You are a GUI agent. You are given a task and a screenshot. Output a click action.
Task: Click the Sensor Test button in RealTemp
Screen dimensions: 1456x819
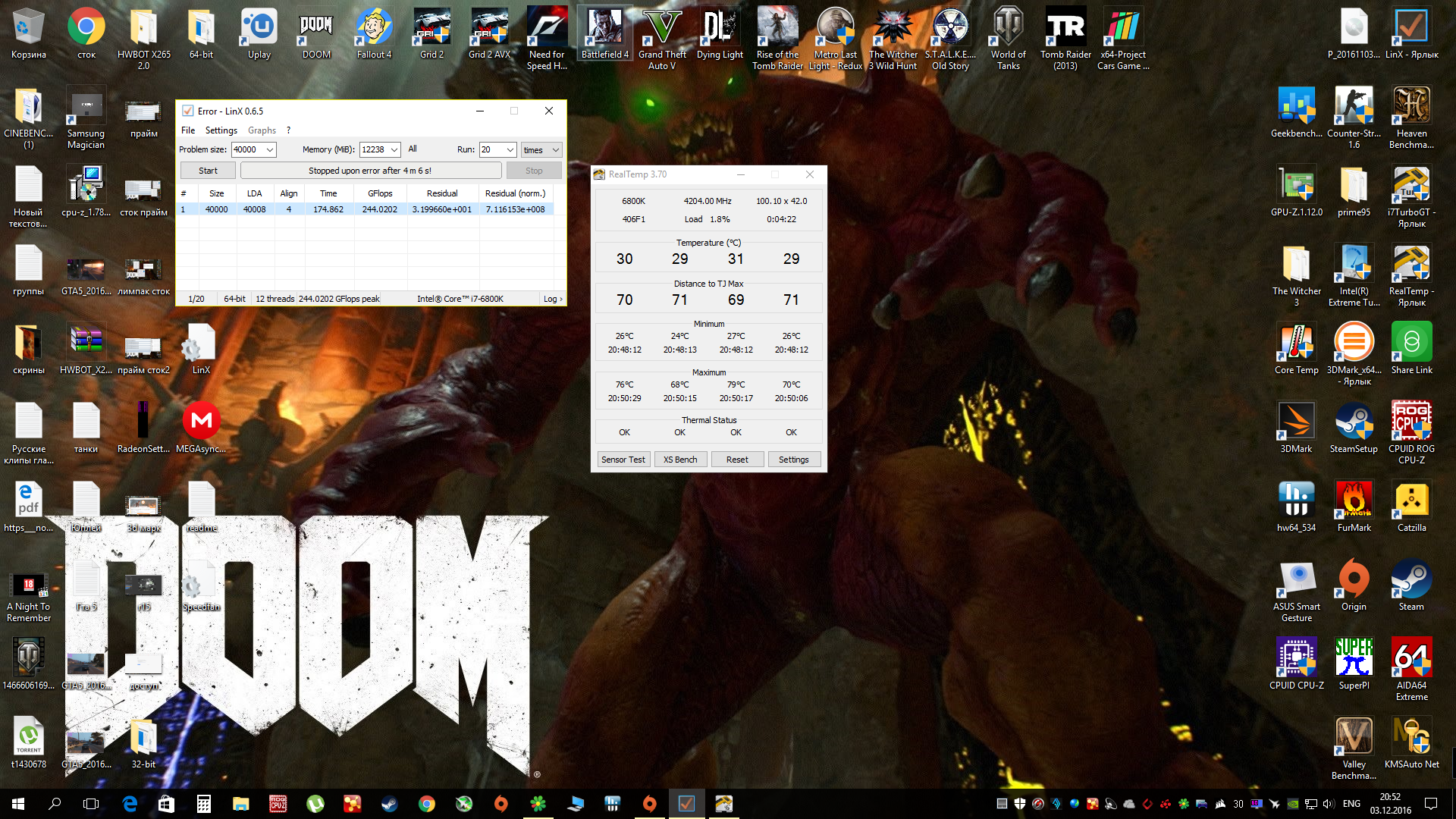pyautogui.click(x=623, y=460)
